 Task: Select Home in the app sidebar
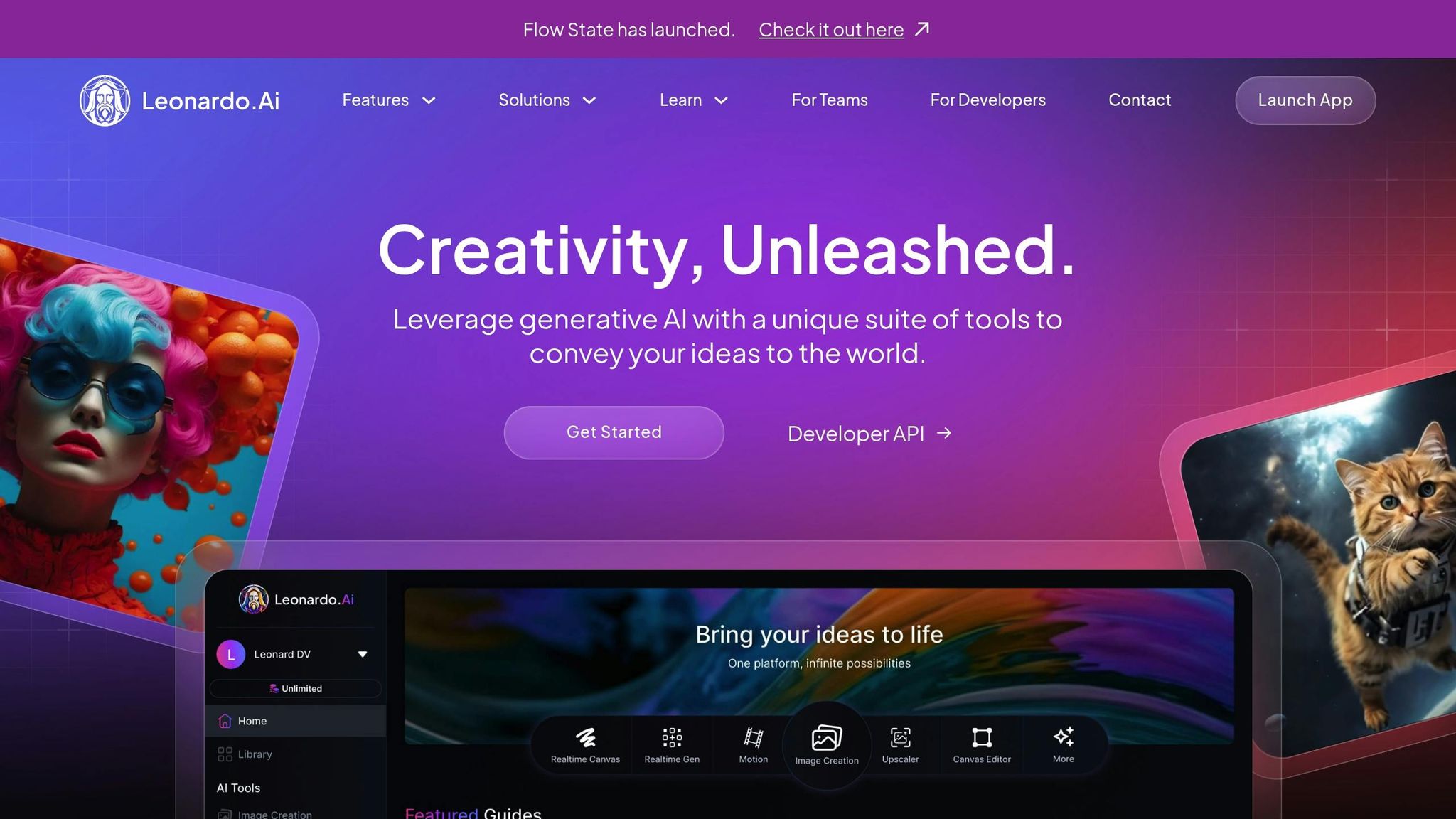point(296,721)
